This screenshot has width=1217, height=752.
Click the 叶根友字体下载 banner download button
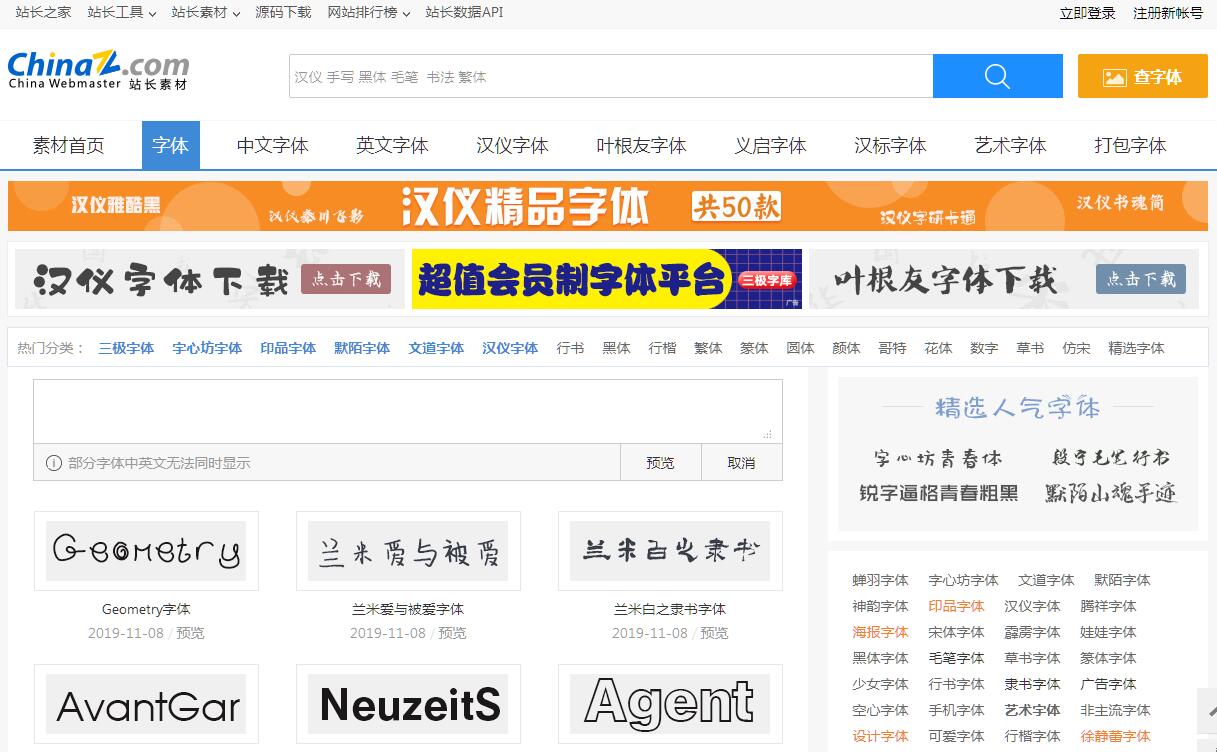point(1140,279)
